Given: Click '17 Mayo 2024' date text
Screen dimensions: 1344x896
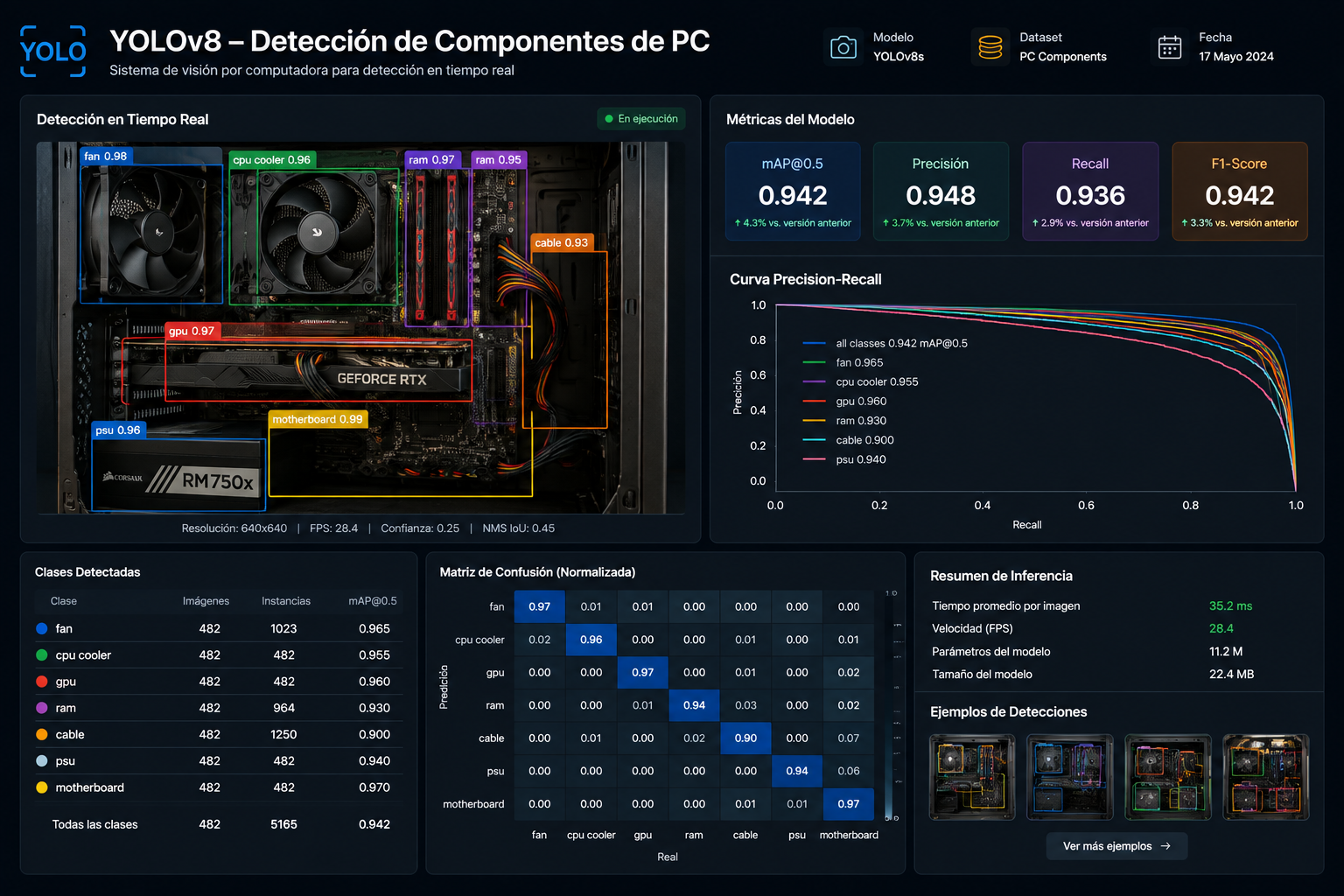Looking at the screenshot, I should coord(1236,57).
